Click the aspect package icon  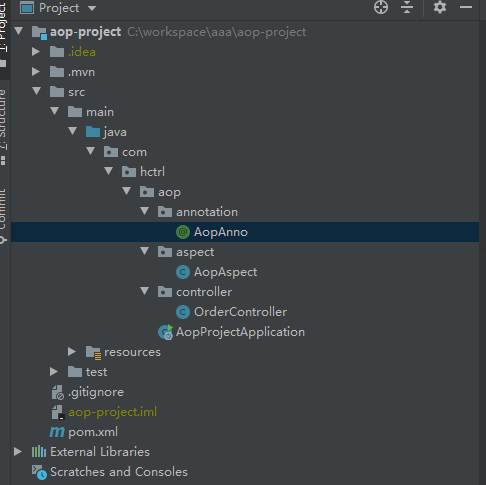165,252
